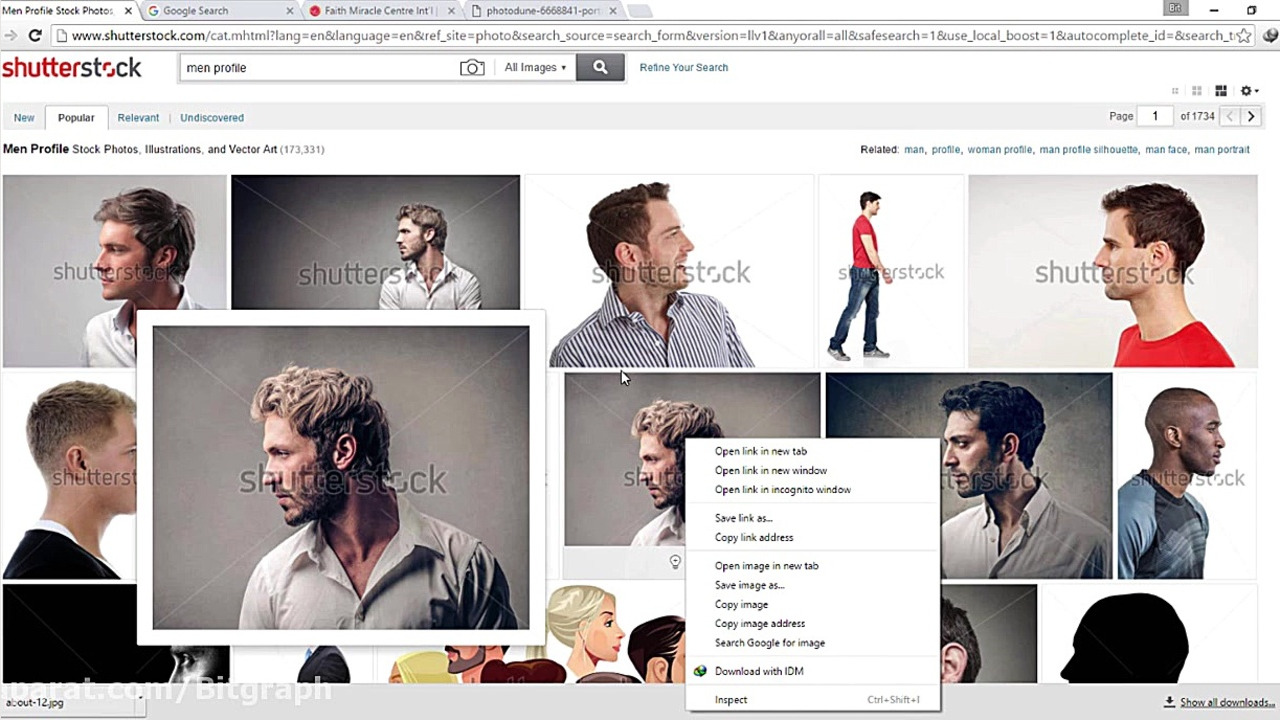Reload the page with the refresh icon

(x=35, y=36)
